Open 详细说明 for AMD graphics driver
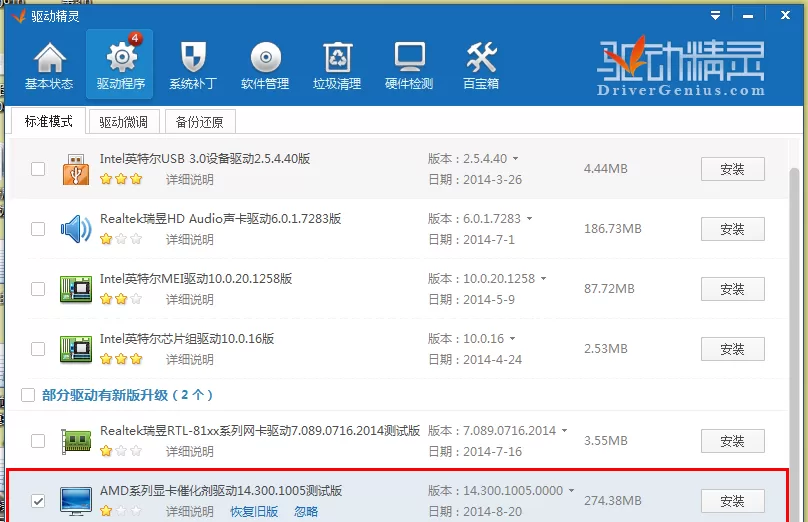Viewport: 808px width, 522px height. coord(189,512)
